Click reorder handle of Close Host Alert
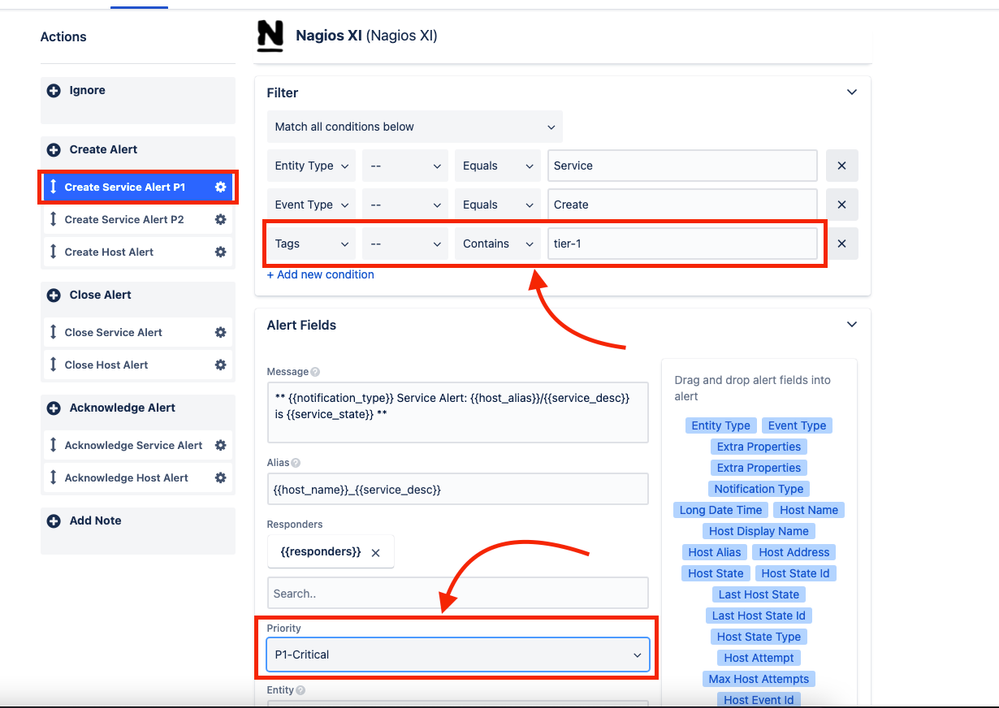 point(53,364)
